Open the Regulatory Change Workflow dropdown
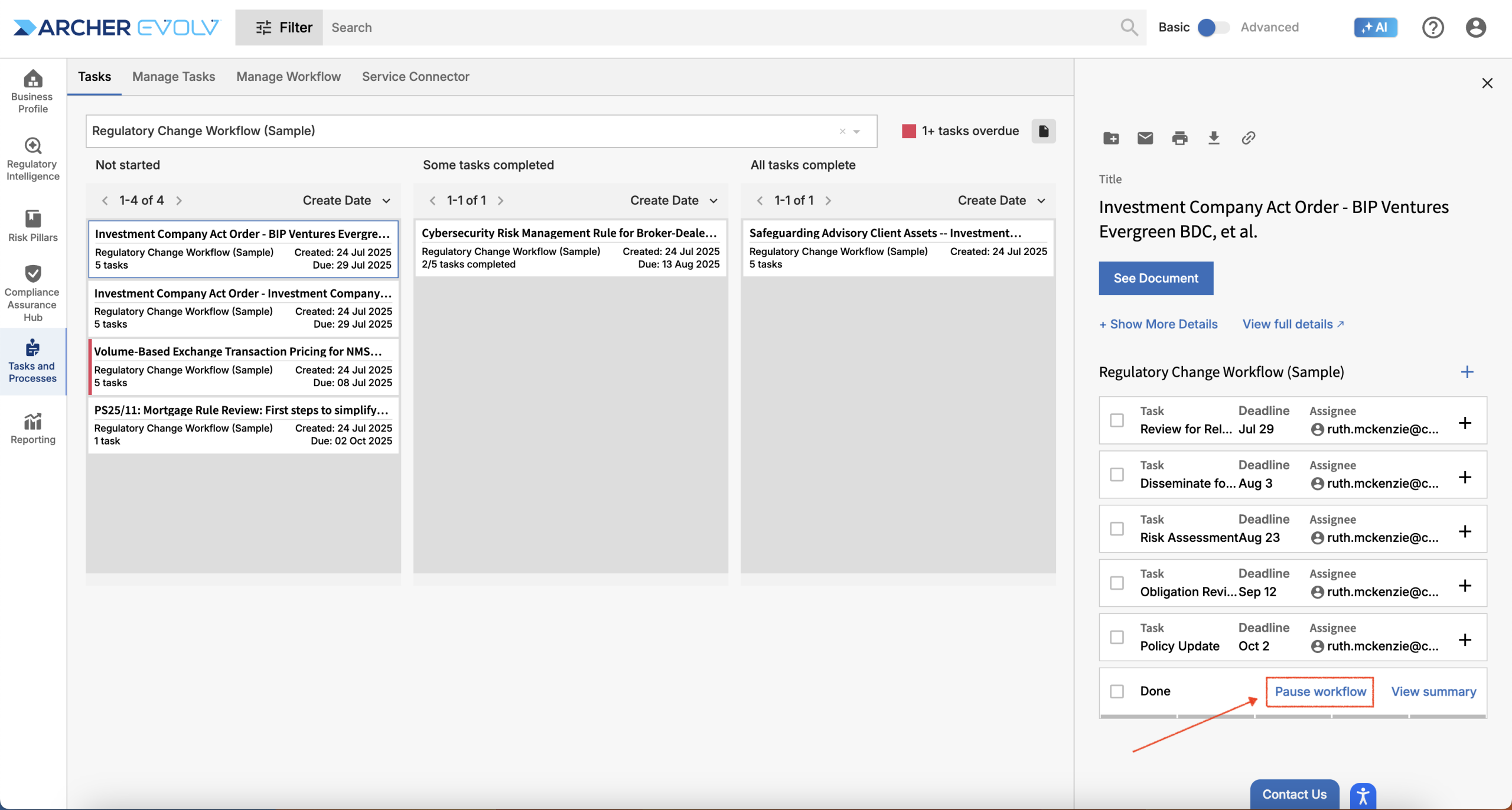Screen dimensions: 1512x810 tap(856, 131)
